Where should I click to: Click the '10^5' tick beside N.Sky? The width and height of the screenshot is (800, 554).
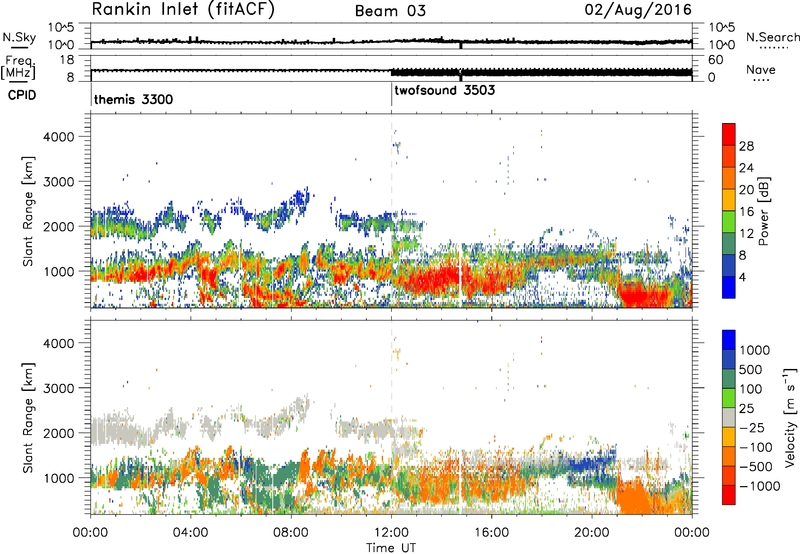61,28
